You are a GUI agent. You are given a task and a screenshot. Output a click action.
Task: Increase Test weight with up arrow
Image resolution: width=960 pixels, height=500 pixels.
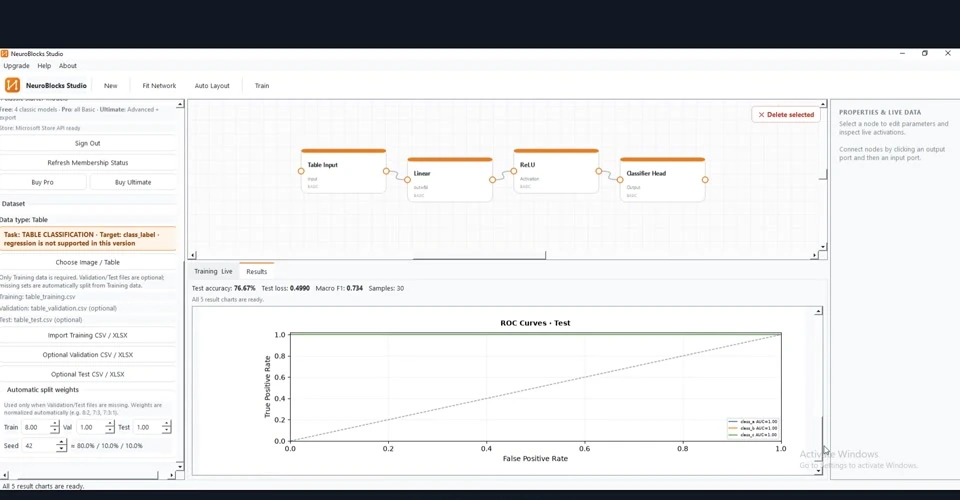tap(167, 424)
